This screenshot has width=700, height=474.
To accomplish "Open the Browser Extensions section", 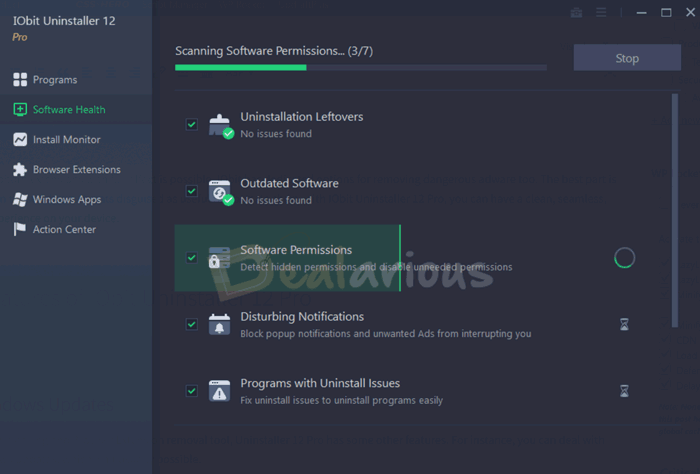I will coord(76,170).
